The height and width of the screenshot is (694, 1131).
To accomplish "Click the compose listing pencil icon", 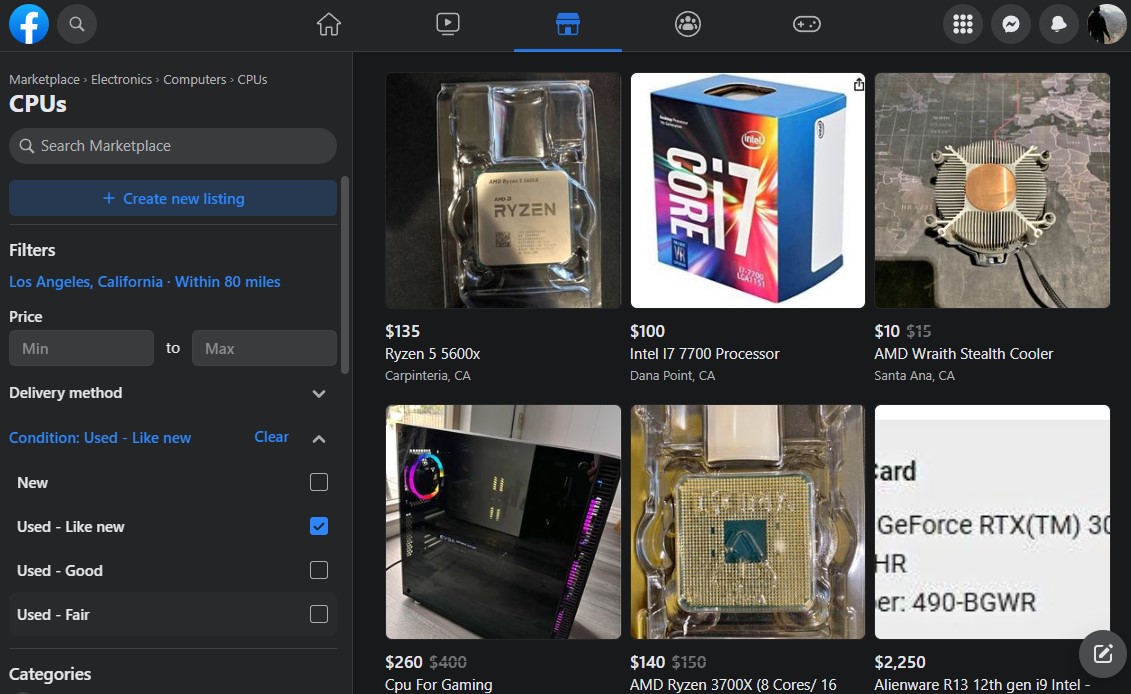I will coord(1102,654).
